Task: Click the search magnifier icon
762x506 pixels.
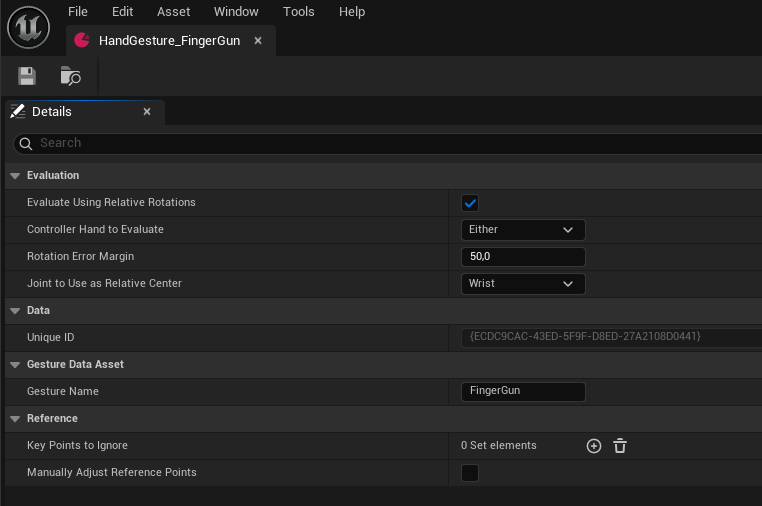Action: coord(26,143)
